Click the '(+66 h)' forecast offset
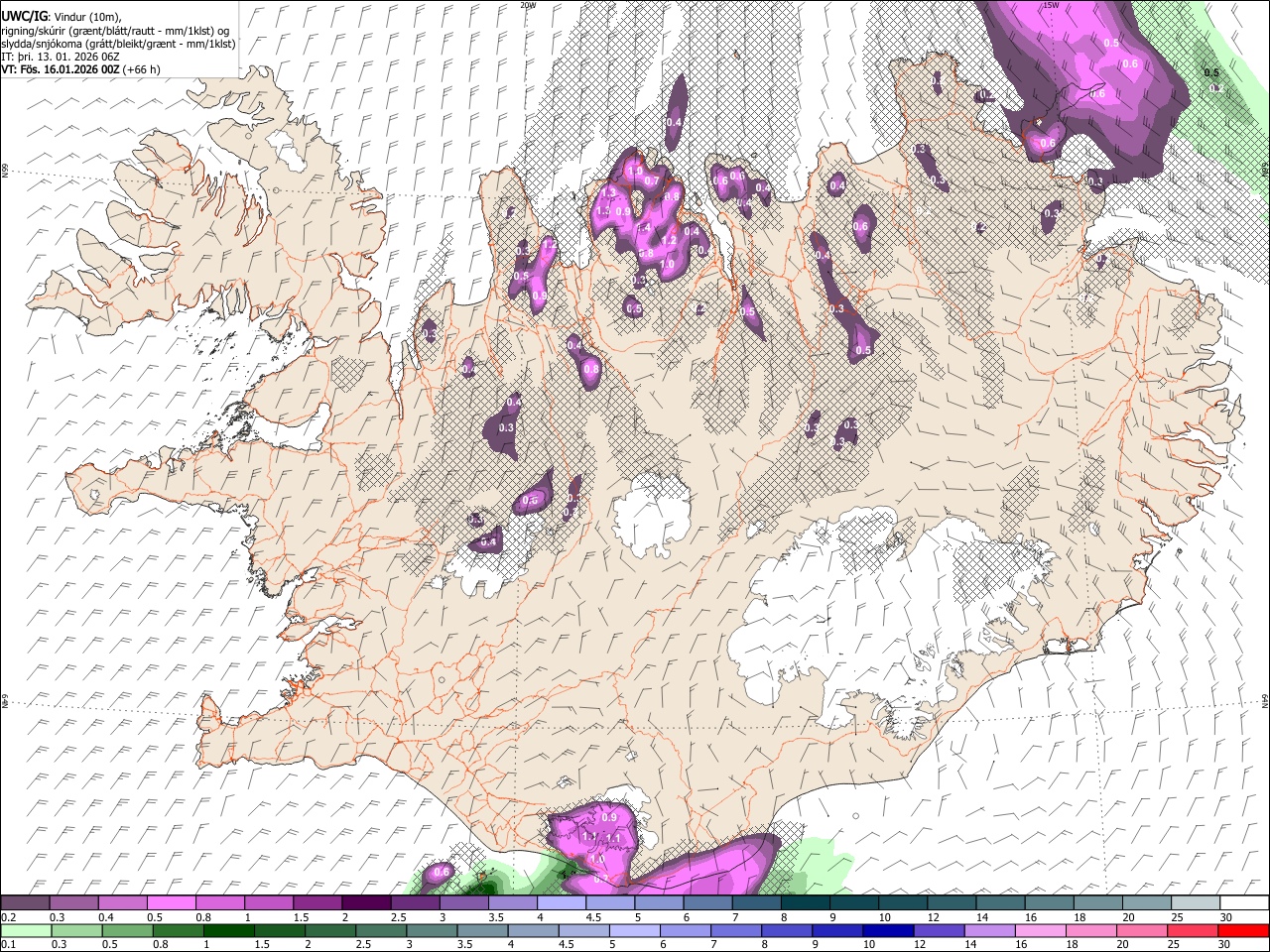The height and width of the screenshot is (952, 1270). coord(142,69)
